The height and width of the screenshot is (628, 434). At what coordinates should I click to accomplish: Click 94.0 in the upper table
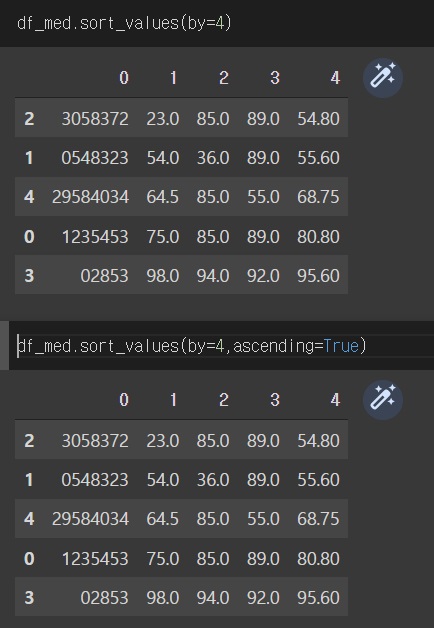coord(213,276)
